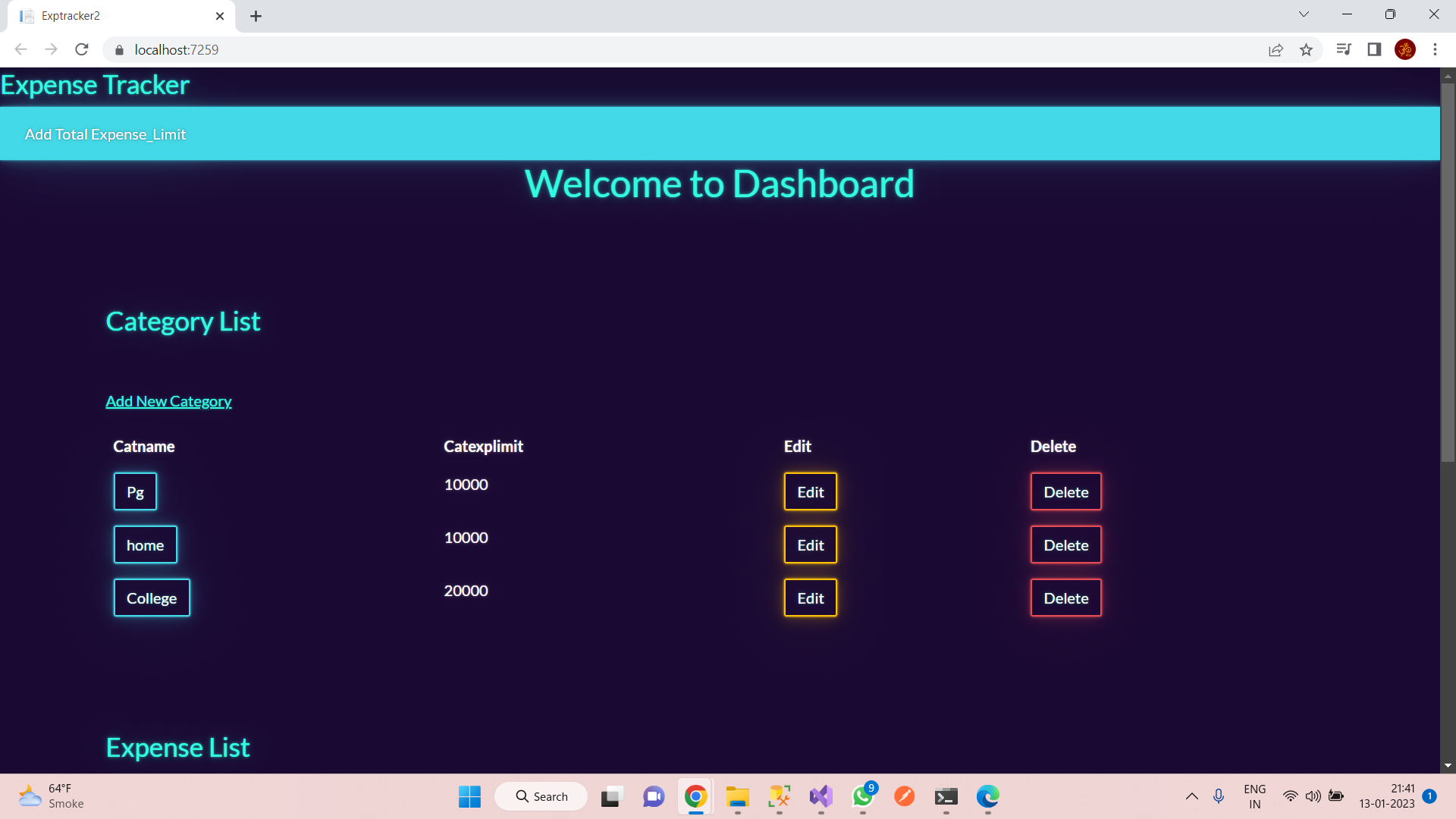Open WhatsApp from the taskbar
Image resolution: width=1456 pixels, height=819 pixels.
tap(862, 798)
